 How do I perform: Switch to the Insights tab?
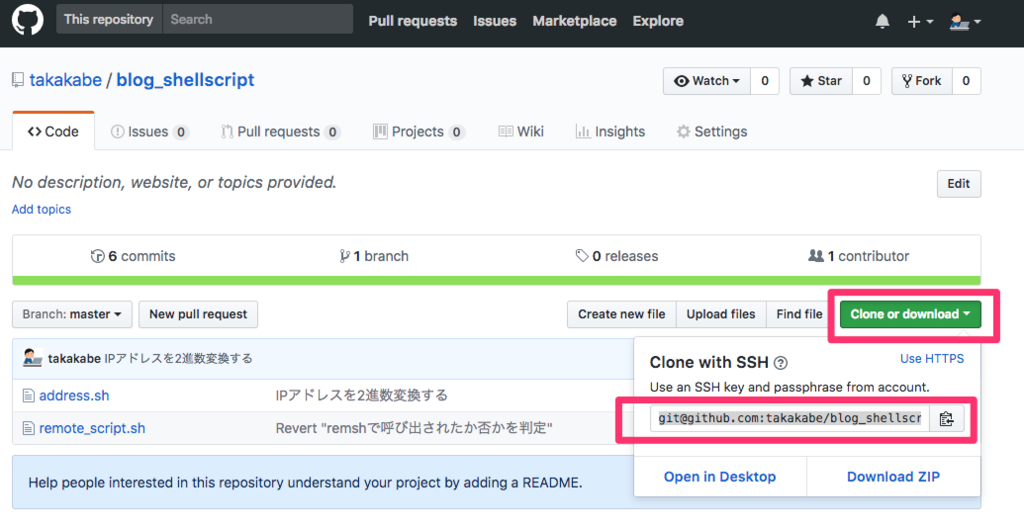pyautogui.click(x=610, y=132)
